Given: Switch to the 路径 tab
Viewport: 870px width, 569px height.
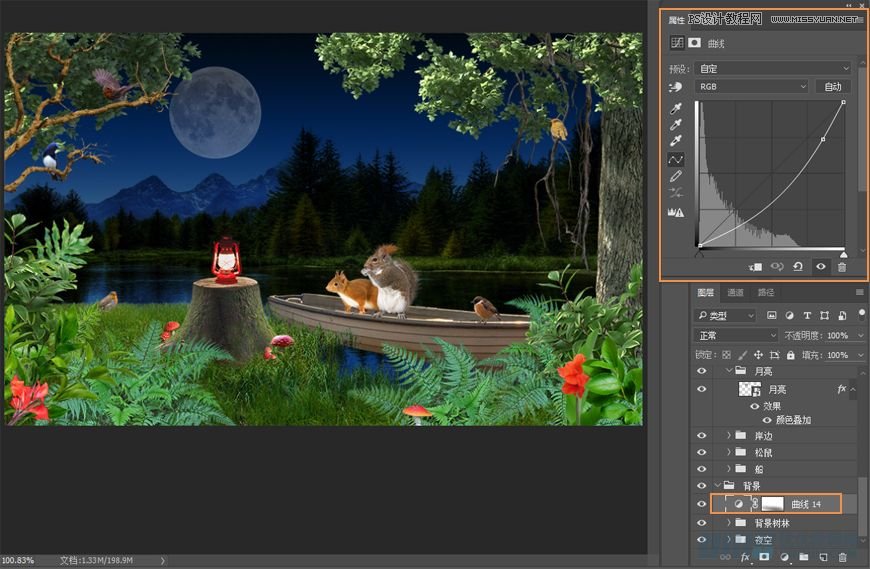Looking at the screenshot, I should click(x=766, y=293).
